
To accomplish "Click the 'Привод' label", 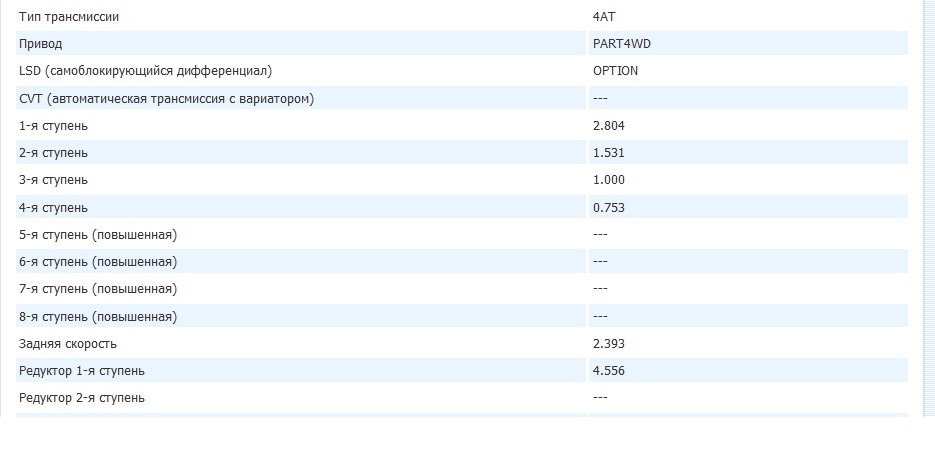I will pos(41,44).
